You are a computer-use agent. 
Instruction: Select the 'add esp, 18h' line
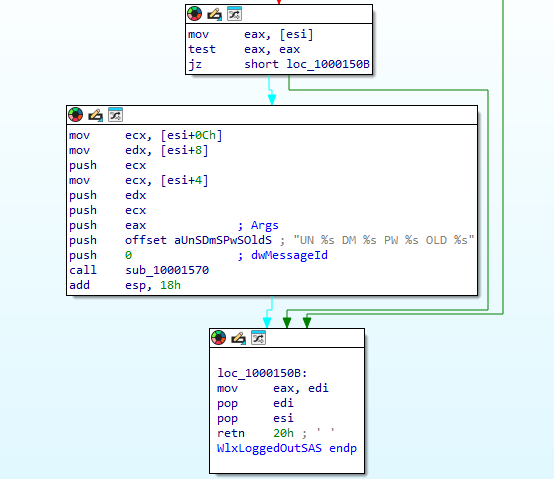click(125, 285)
